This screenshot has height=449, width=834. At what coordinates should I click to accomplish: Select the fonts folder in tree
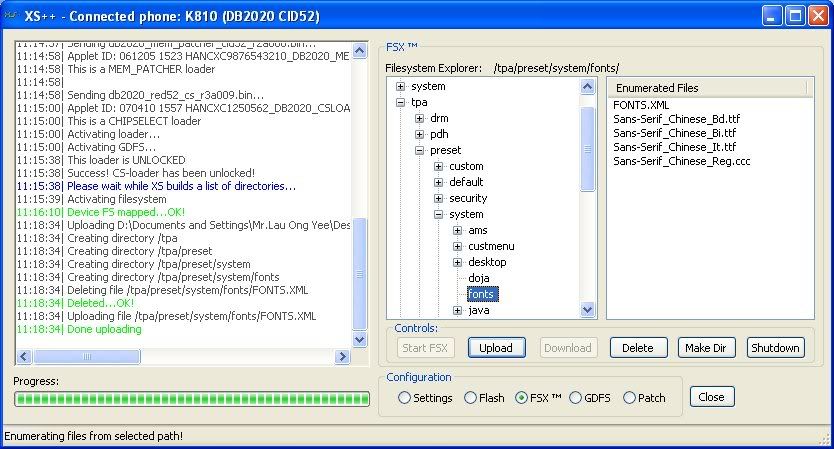pos(482,294)
